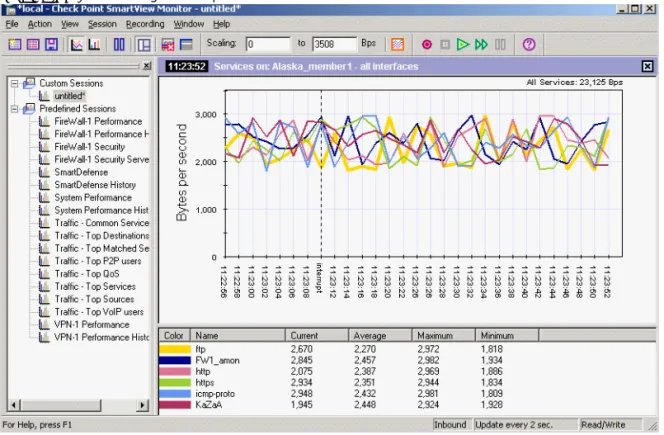
Task: Click the Scaling maximum field showing 3508
Action: (x=334, y=44)
